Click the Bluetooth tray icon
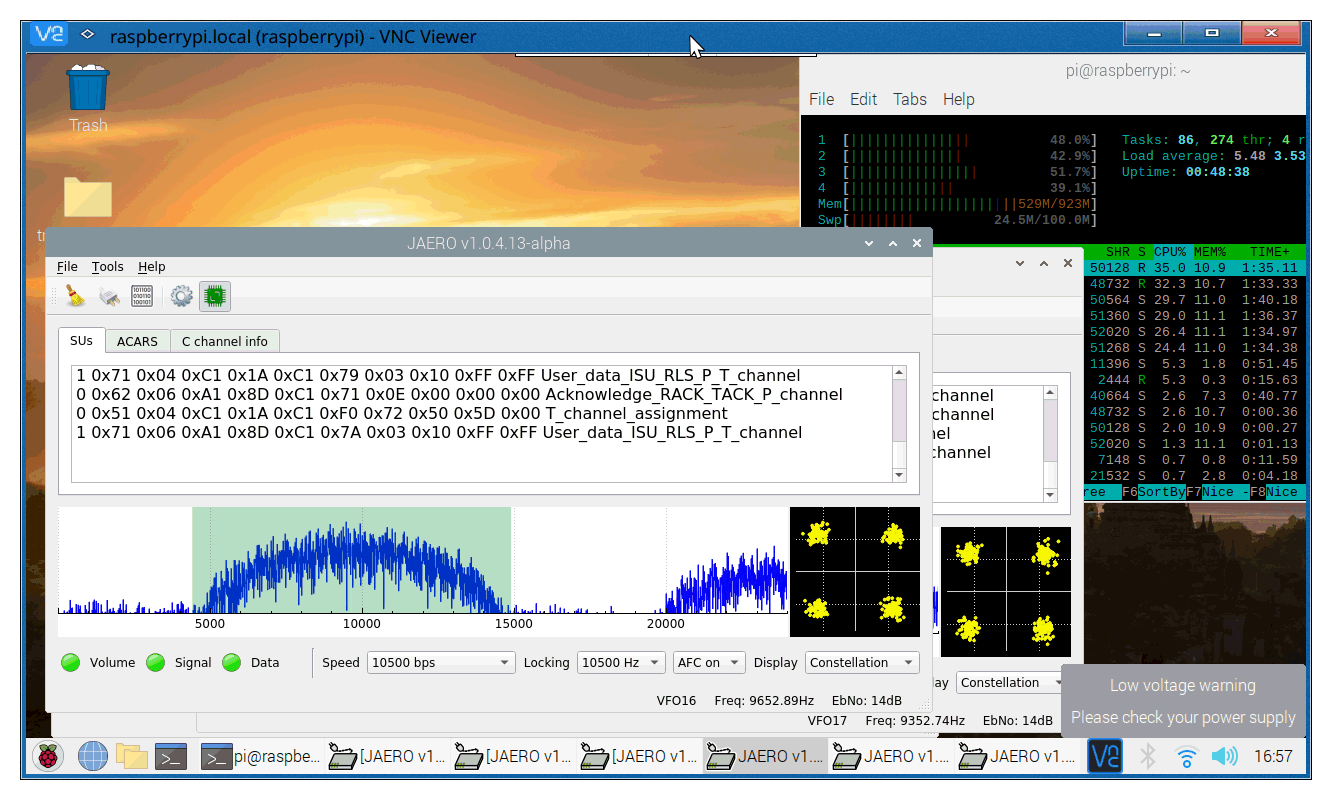 tap(1148, 757)
